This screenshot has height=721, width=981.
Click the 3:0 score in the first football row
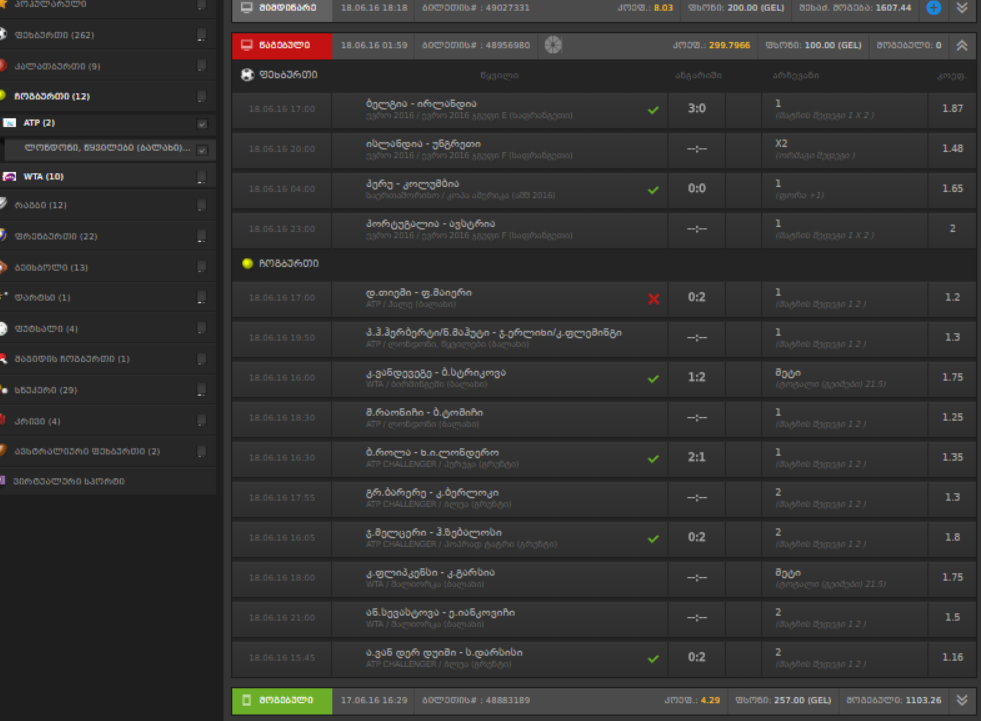pyautogui.click(x=697, y=108)
